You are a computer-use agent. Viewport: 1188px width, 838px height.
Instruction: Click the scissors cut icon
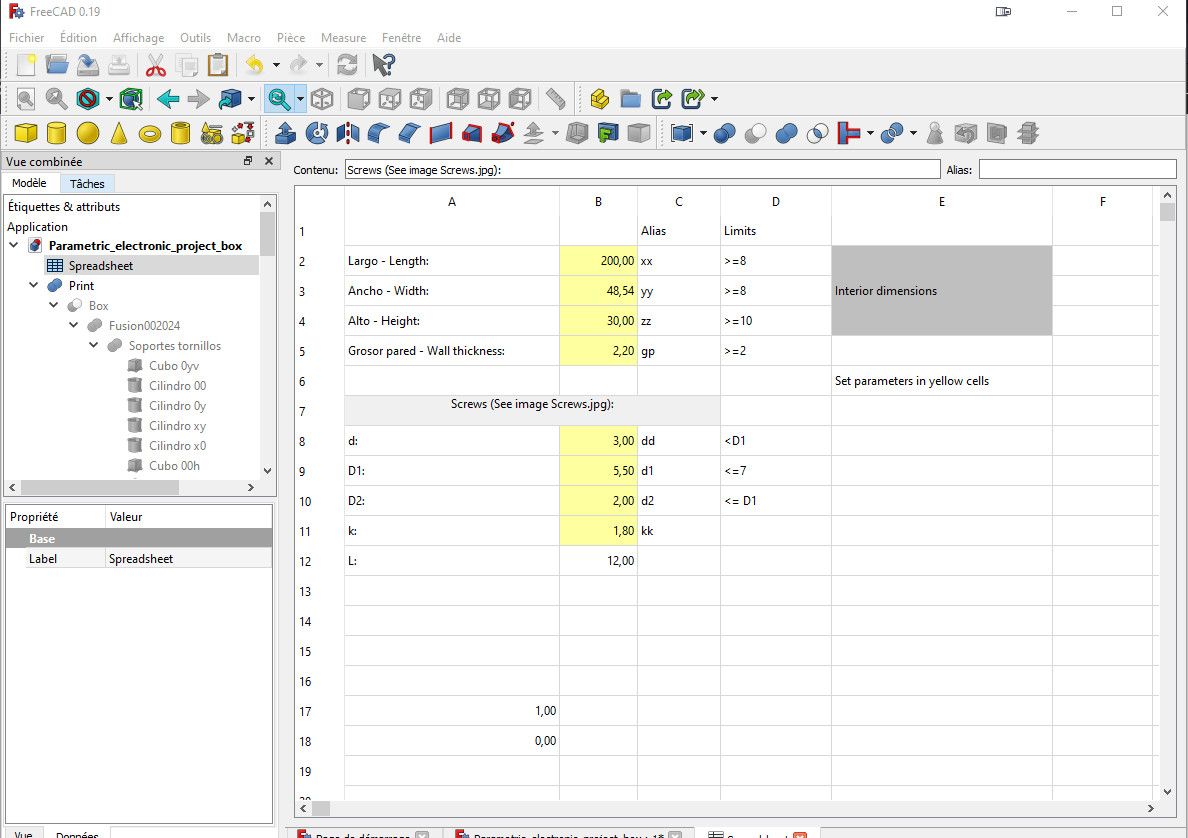coord(155,66)
